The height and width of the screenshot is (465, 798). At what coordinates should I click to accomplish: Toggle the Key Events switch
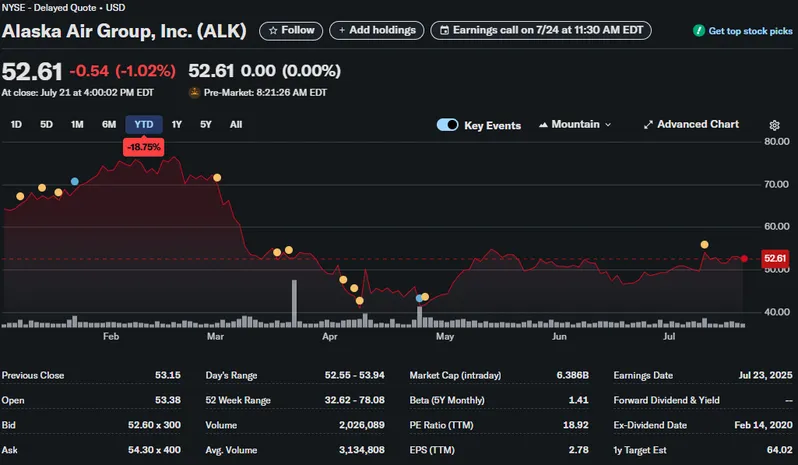click(x=447, y=125)
